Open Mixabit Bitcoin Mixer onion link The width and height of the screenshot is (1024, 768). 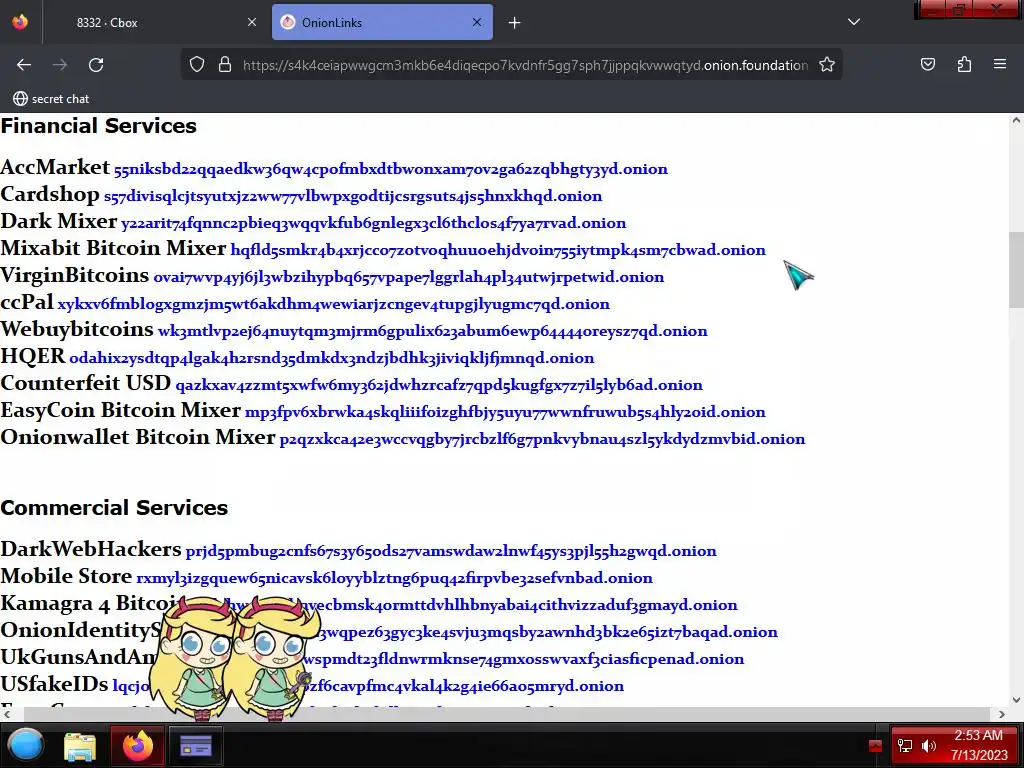pos(498,250)
